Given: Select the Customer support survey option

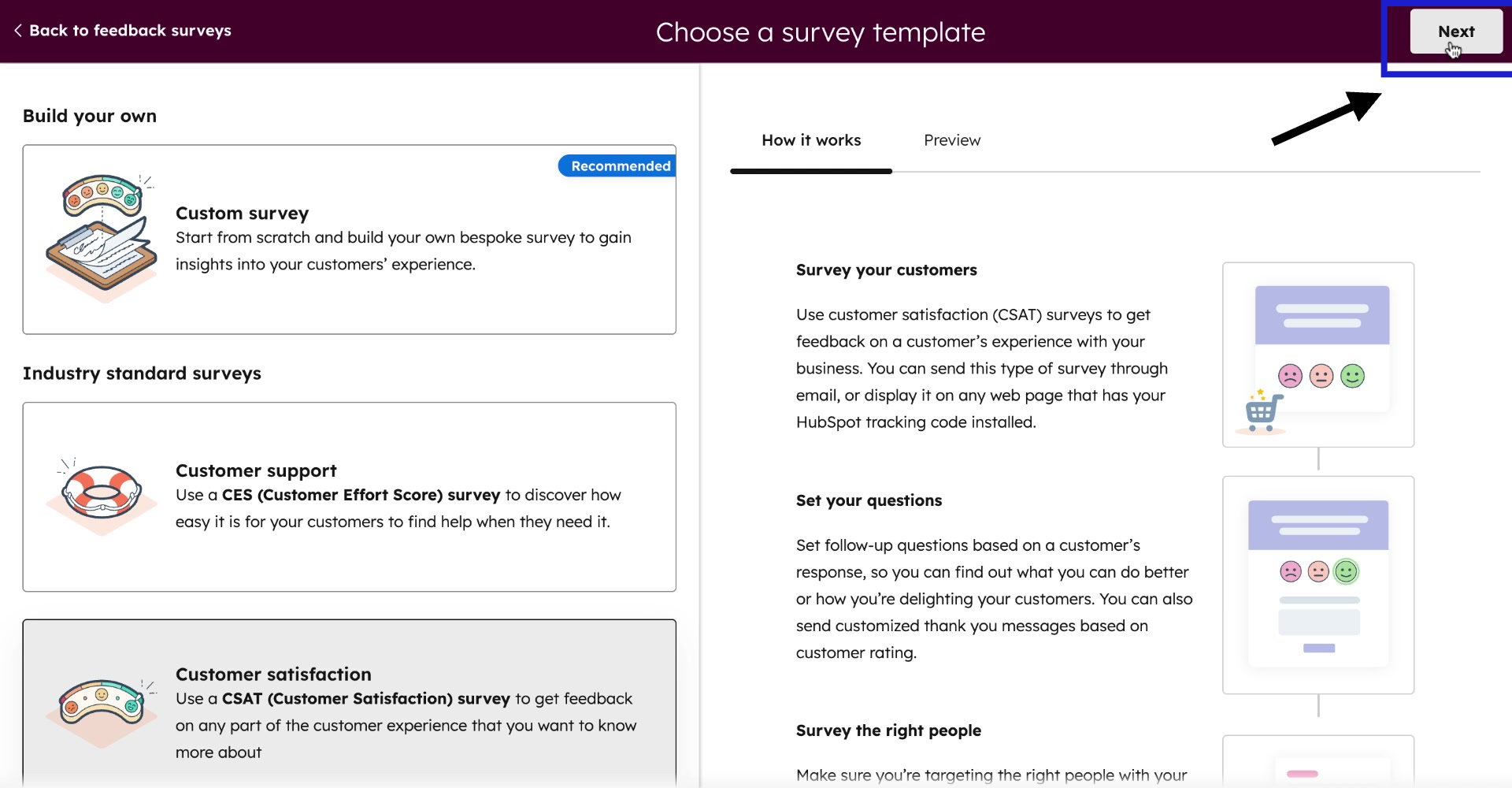Looking at the screenshot, I should [x=350, y=496].
